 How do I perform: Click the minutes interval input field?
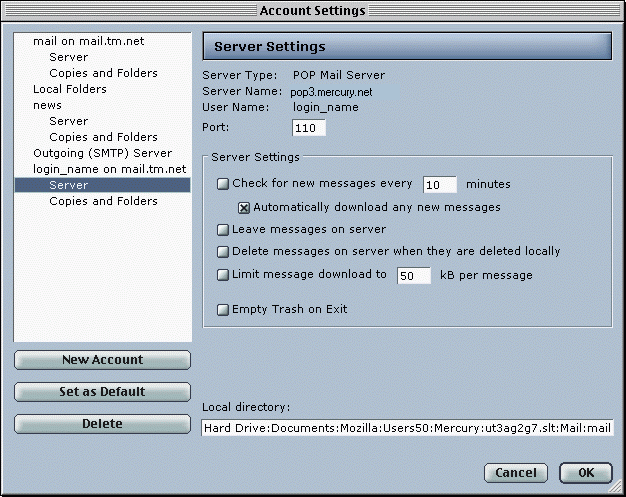[x=440, y=185]
